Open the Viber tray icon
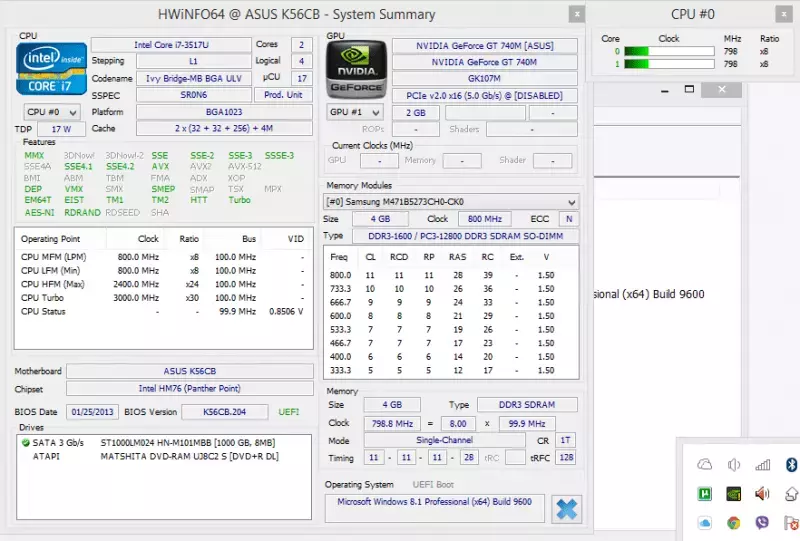Image resolution: width=800 pixels, height=541 pixels. [x=762, y=523]
